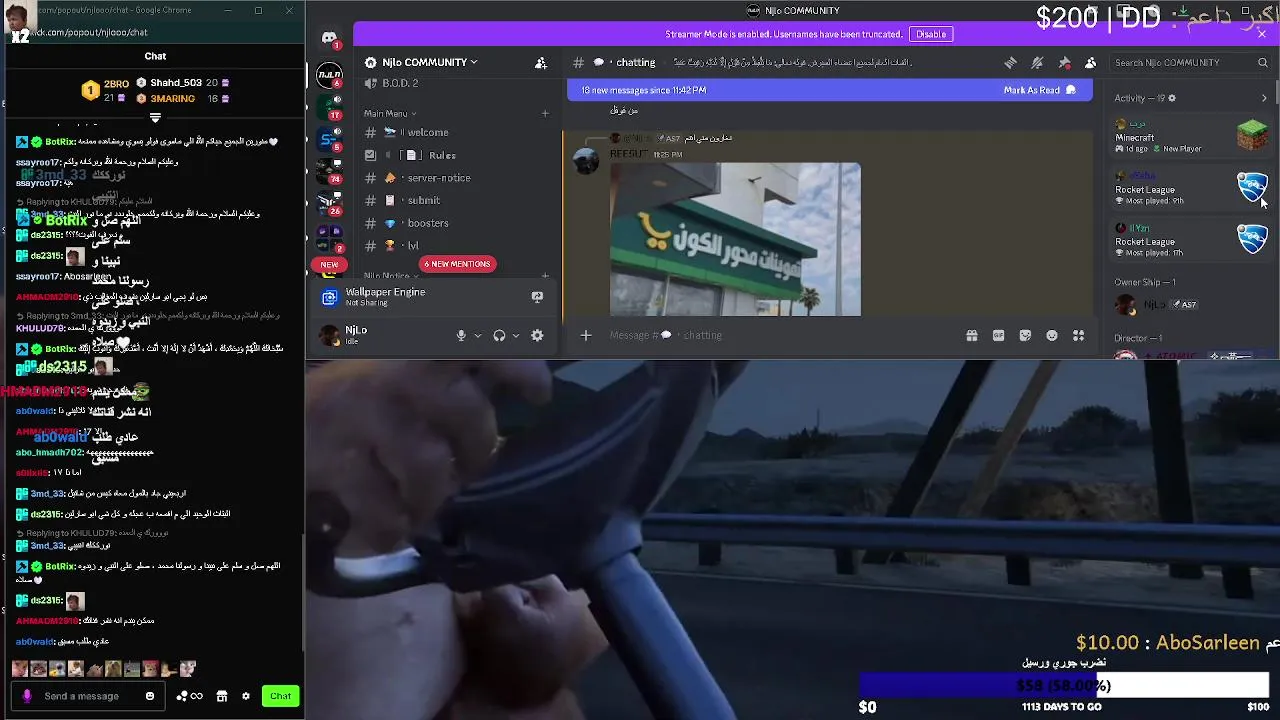Open the apps launcher in message bar
The width and height of the screenshot is (1280, 720).
click(1079, 336)
